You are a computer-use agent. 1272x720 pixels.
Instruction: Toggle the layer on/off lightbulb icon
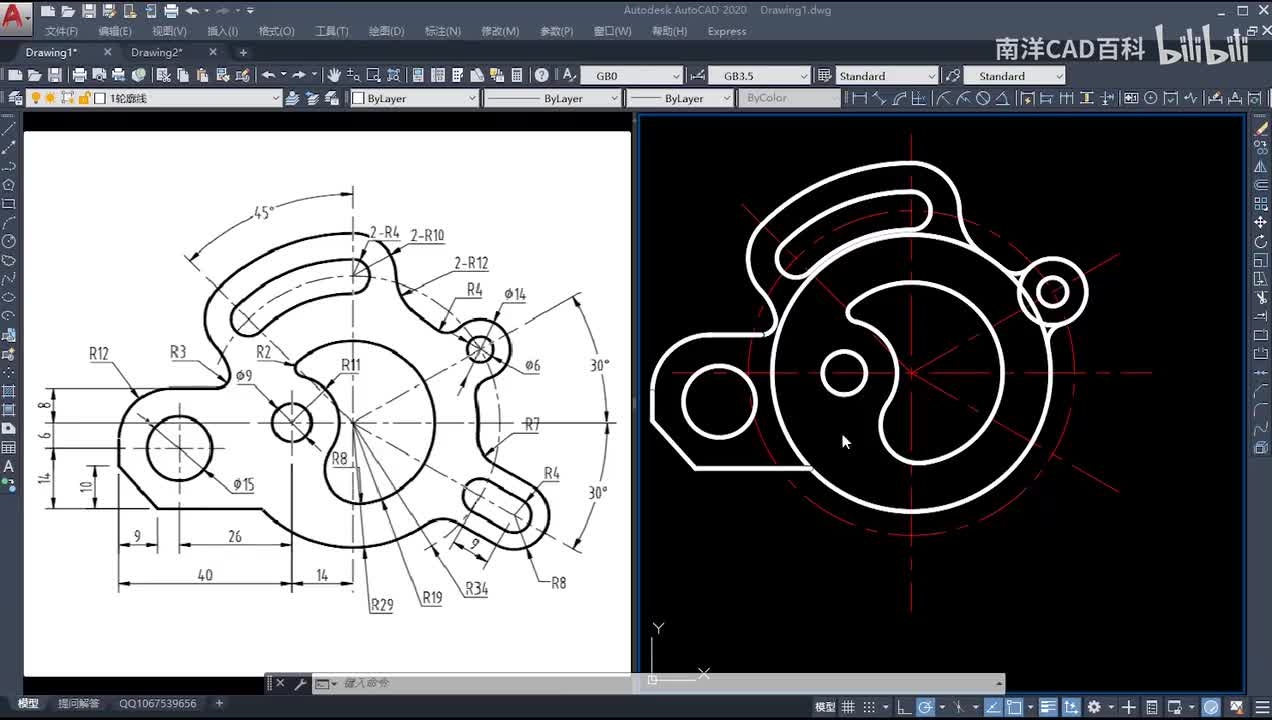(x=35, y=98)
